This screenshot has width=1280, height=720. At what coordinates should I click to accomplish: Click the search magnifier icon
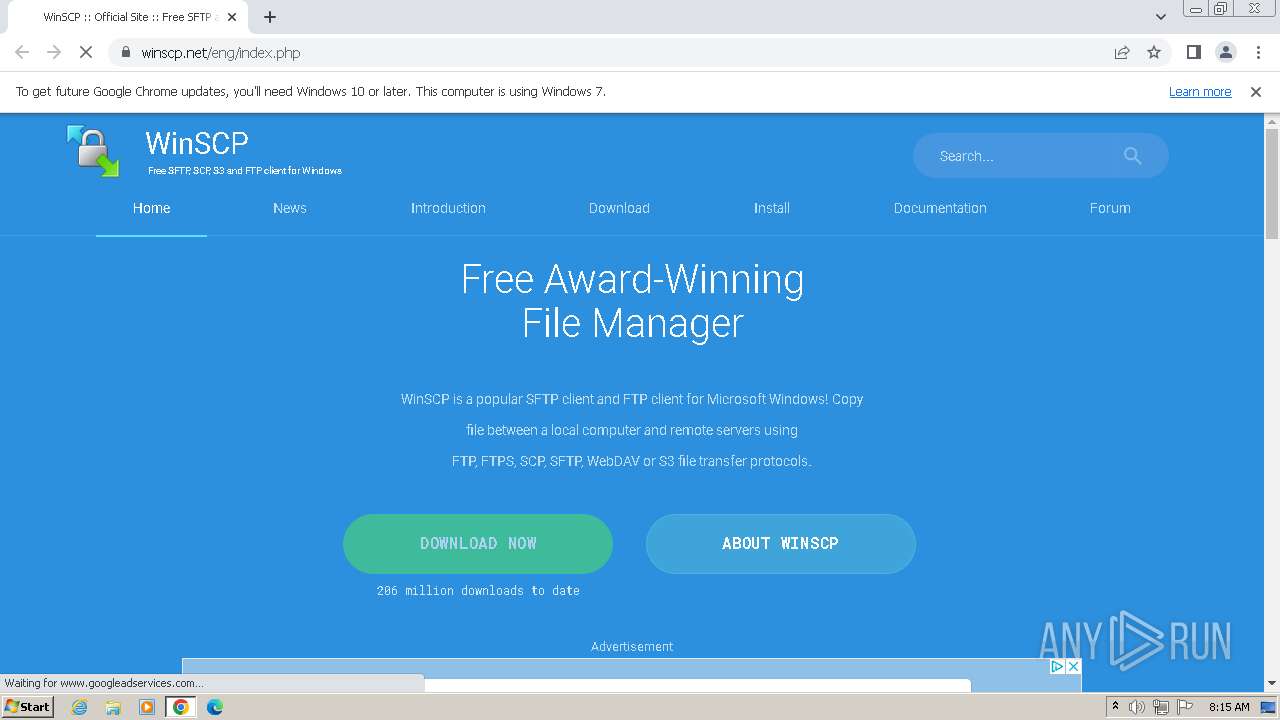(1132, 156)
